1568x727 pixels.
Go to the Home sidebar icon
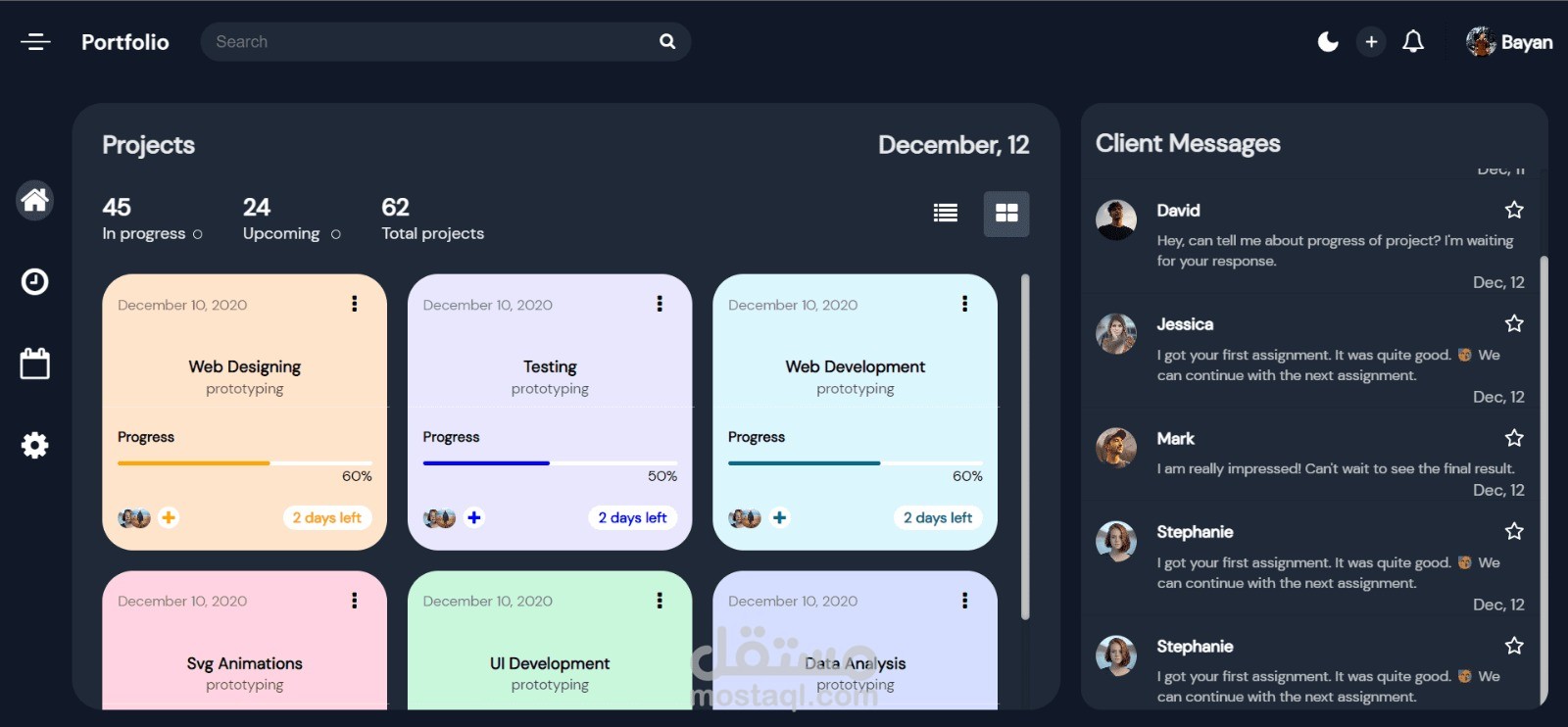(34, 200)
